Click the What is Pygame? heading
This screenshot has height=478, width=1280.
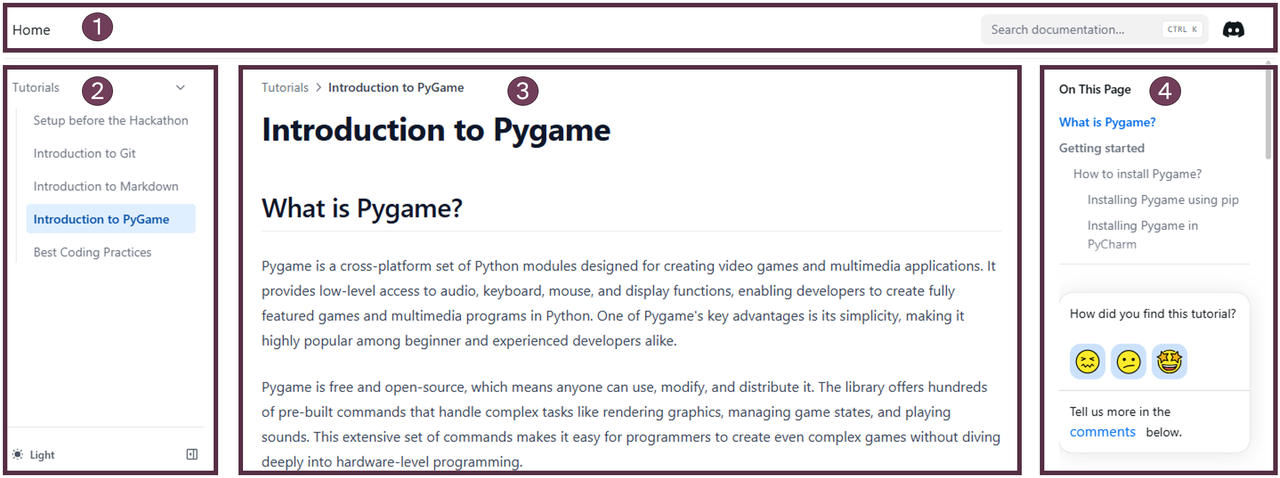[x=362, y=209]
